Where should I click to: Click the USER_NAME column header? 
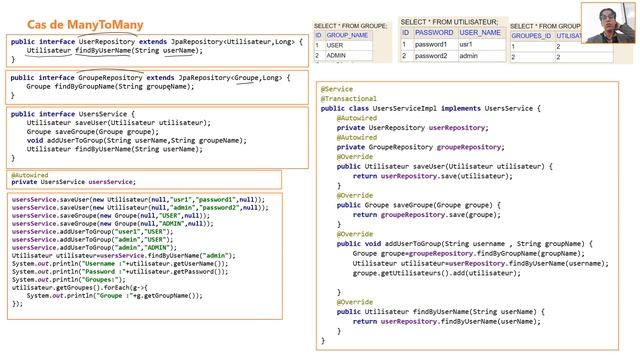coord(480,32)
